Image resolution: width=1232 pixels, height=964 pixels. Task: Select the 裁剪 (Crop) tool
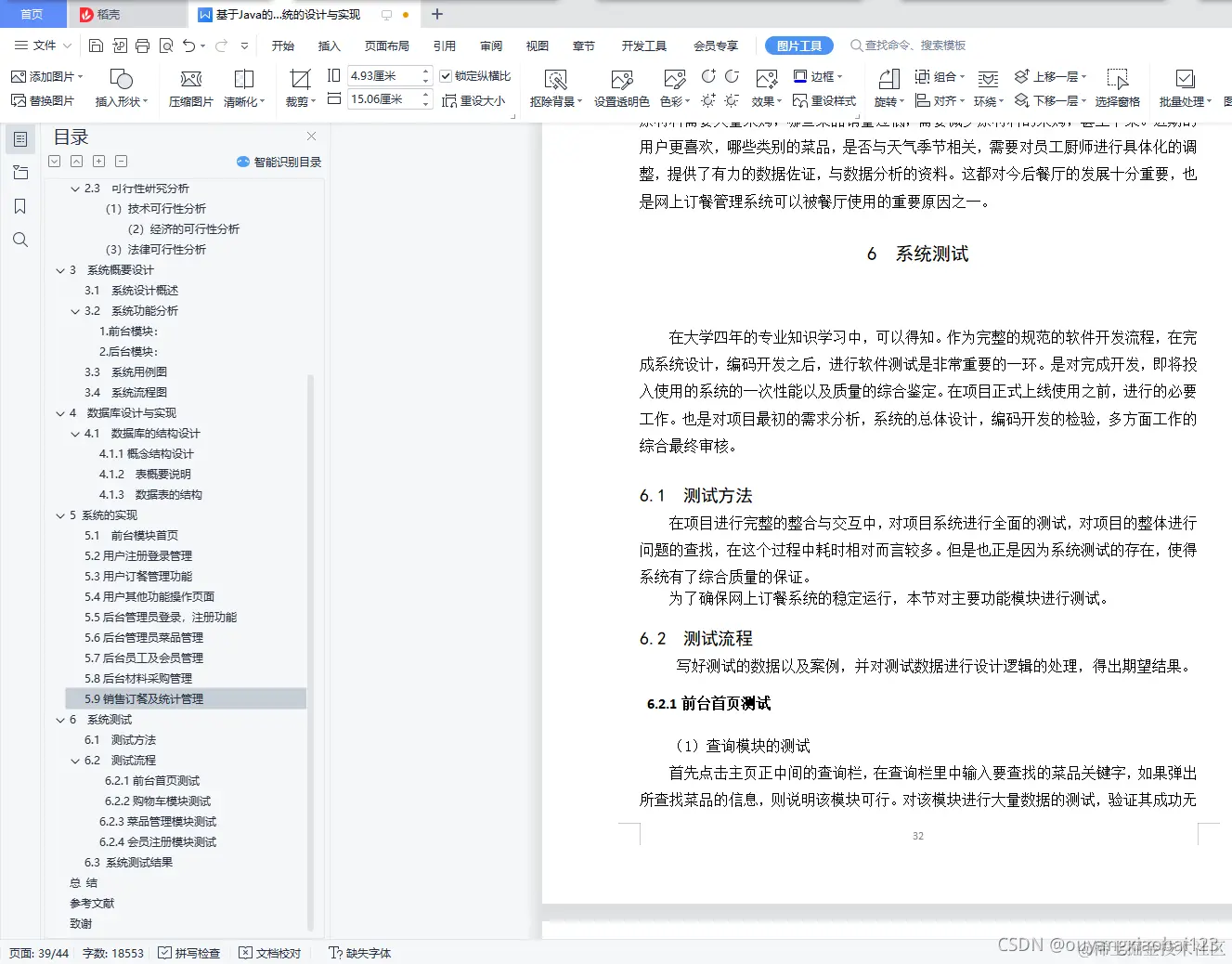pyautogui.click(x=299, y=88)
